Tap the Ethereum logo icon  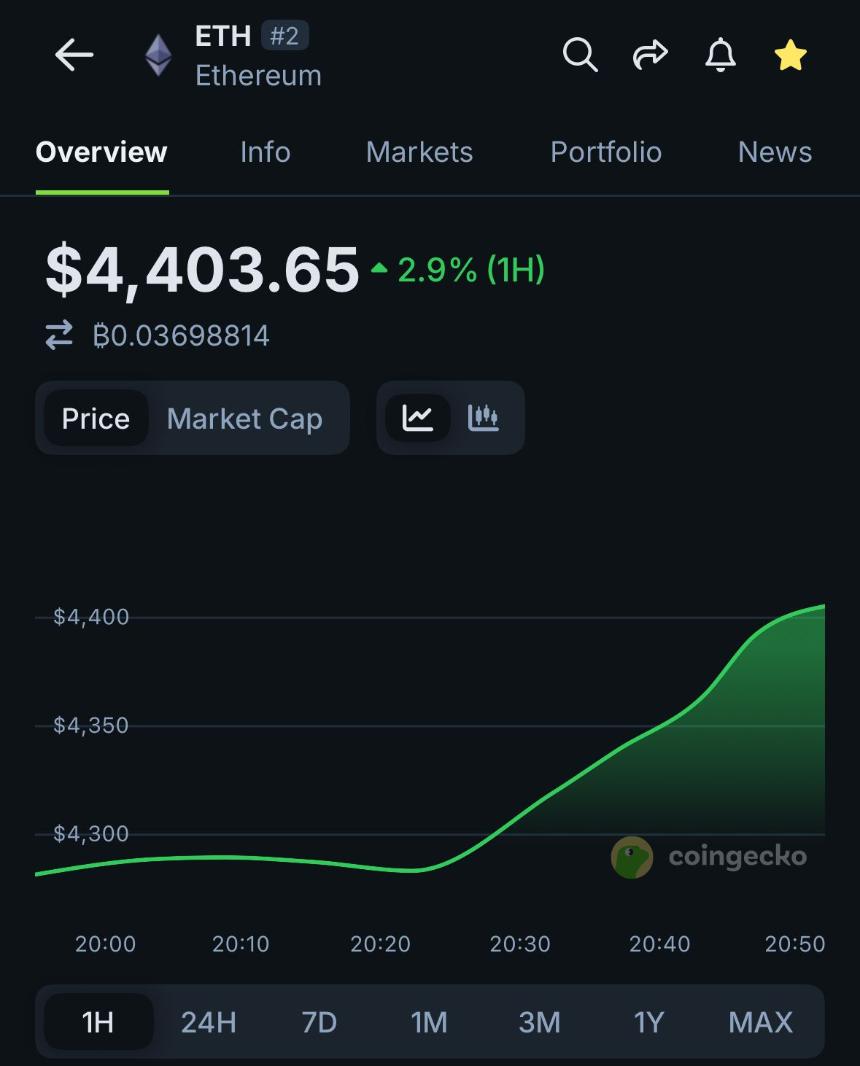158,56
